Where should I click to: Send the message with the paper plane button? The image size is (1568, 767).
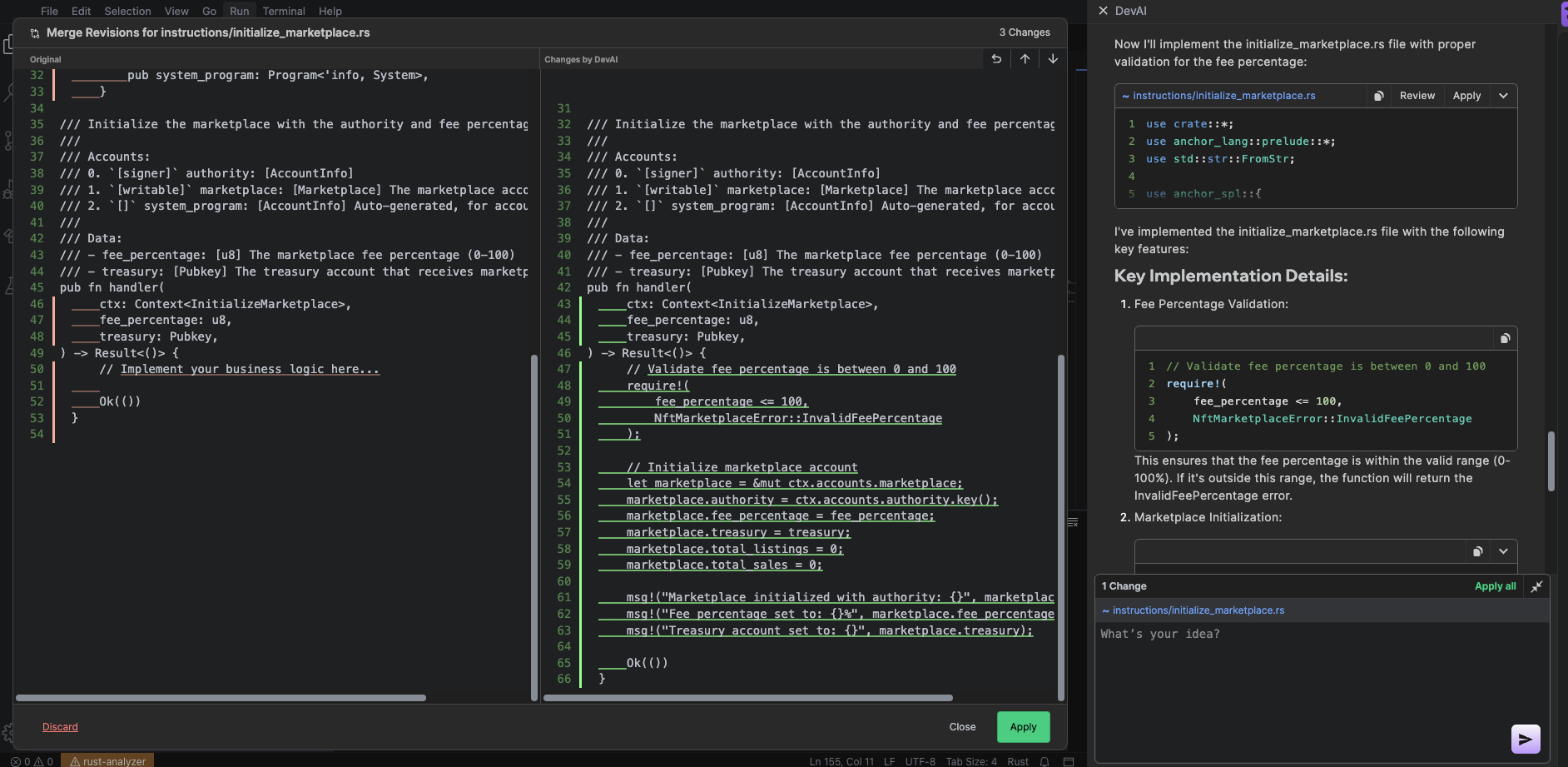(1525, 739)
